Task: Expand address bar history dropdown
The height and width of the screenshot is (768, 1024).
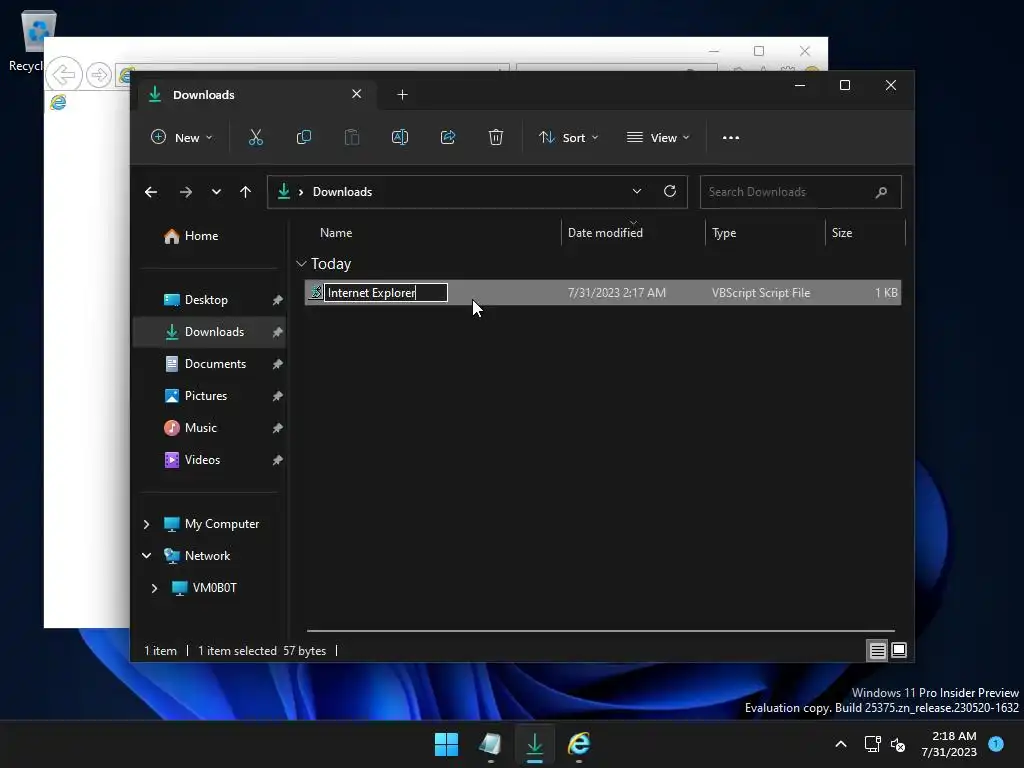Action: (x=637, y=191)
